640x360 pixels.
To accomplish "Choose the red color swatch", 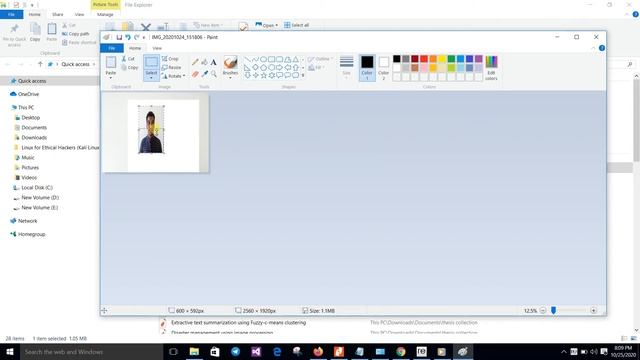I will (x=424, y=59).
